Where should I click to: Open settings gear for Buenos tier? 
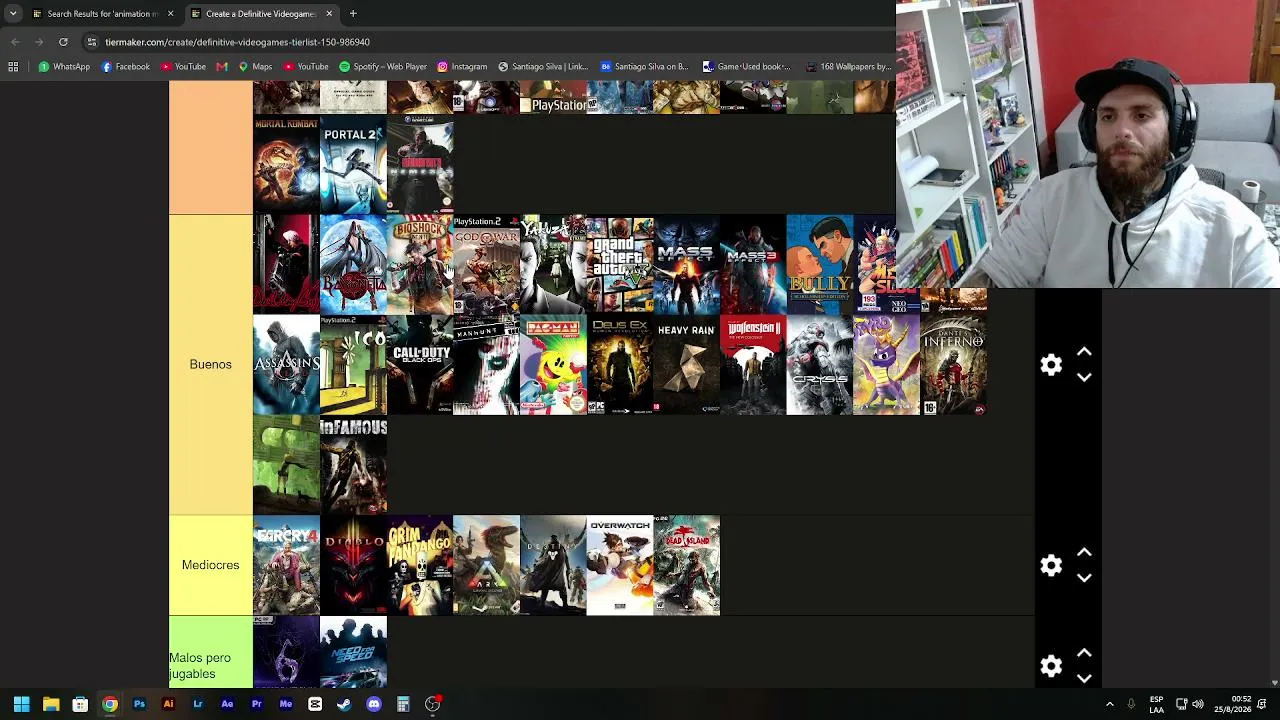point(1051,365)
